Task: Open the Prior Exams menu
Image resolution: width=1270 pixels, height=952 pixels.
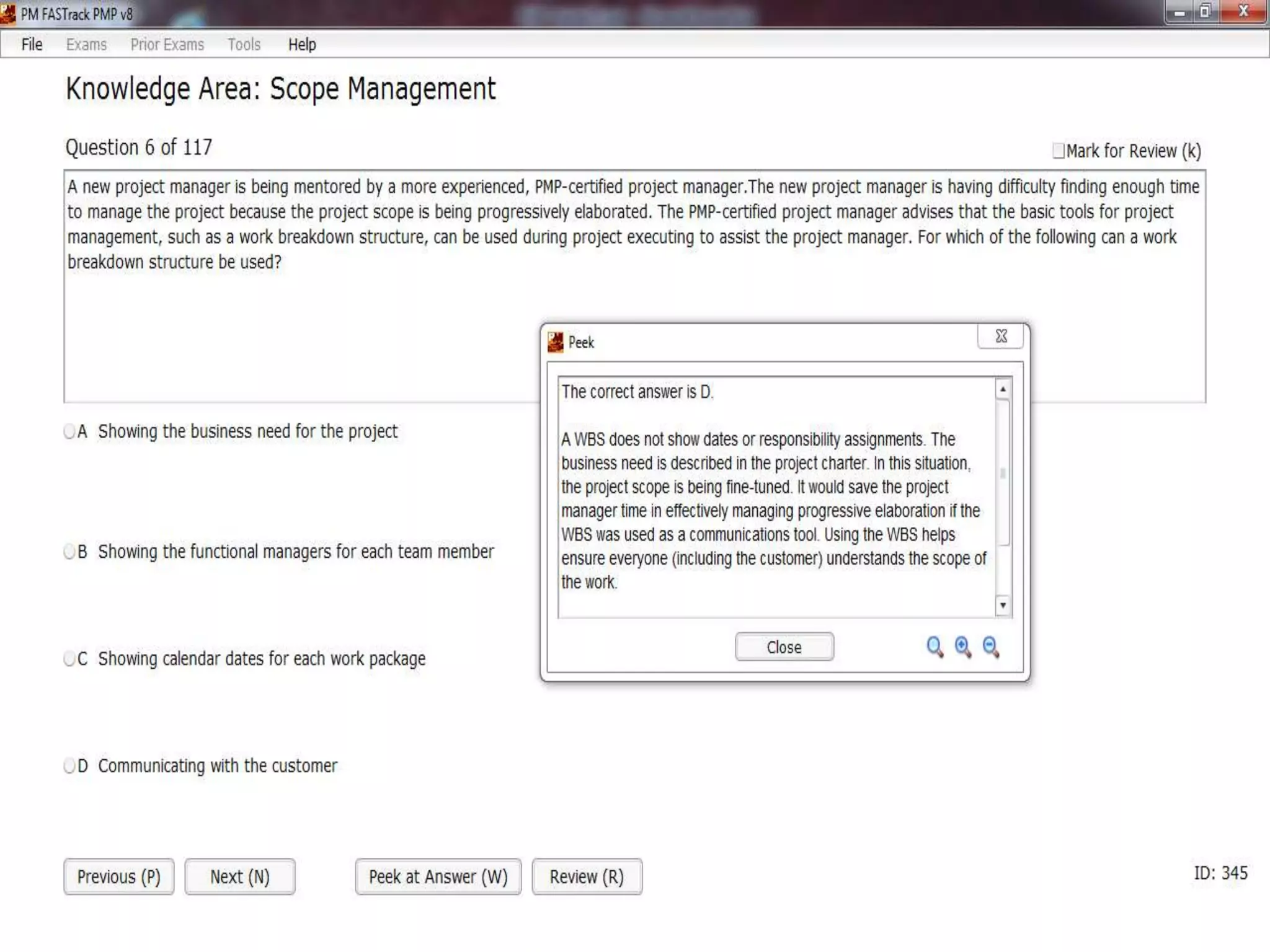Action: (167, 45)
